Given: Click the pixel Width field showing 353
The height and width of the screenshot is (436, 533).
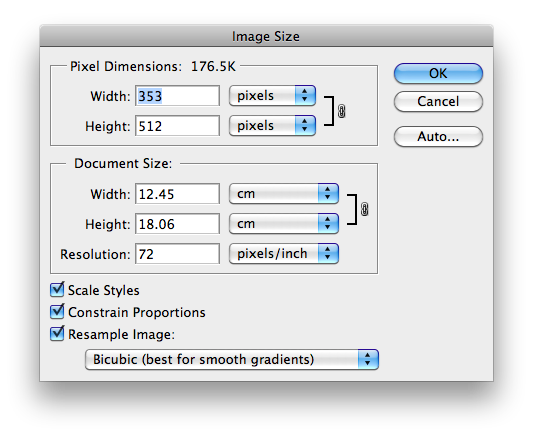Looking at the screenshot, I should 177,96.
